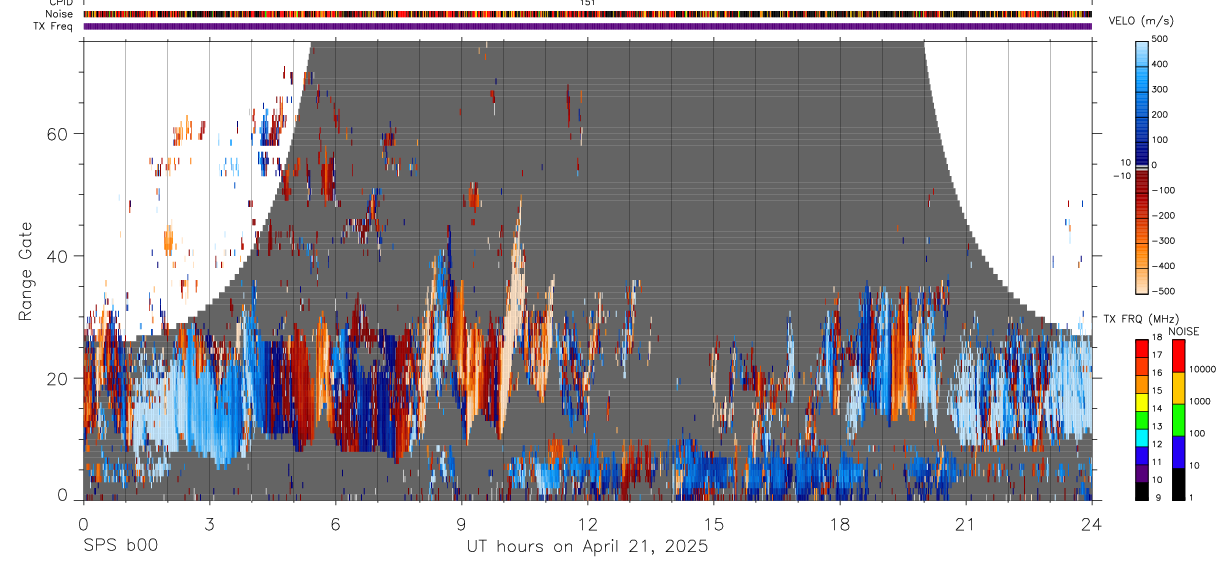
Task: Click the 24 hour tick label on time axis
Action: click(x=1092, y=524)
